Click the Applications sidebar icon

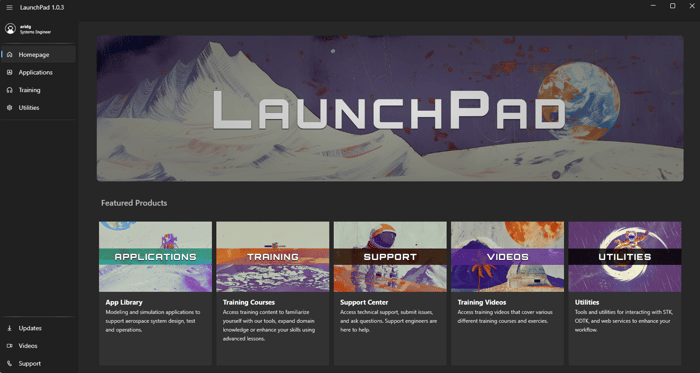(x=9, y=72)
